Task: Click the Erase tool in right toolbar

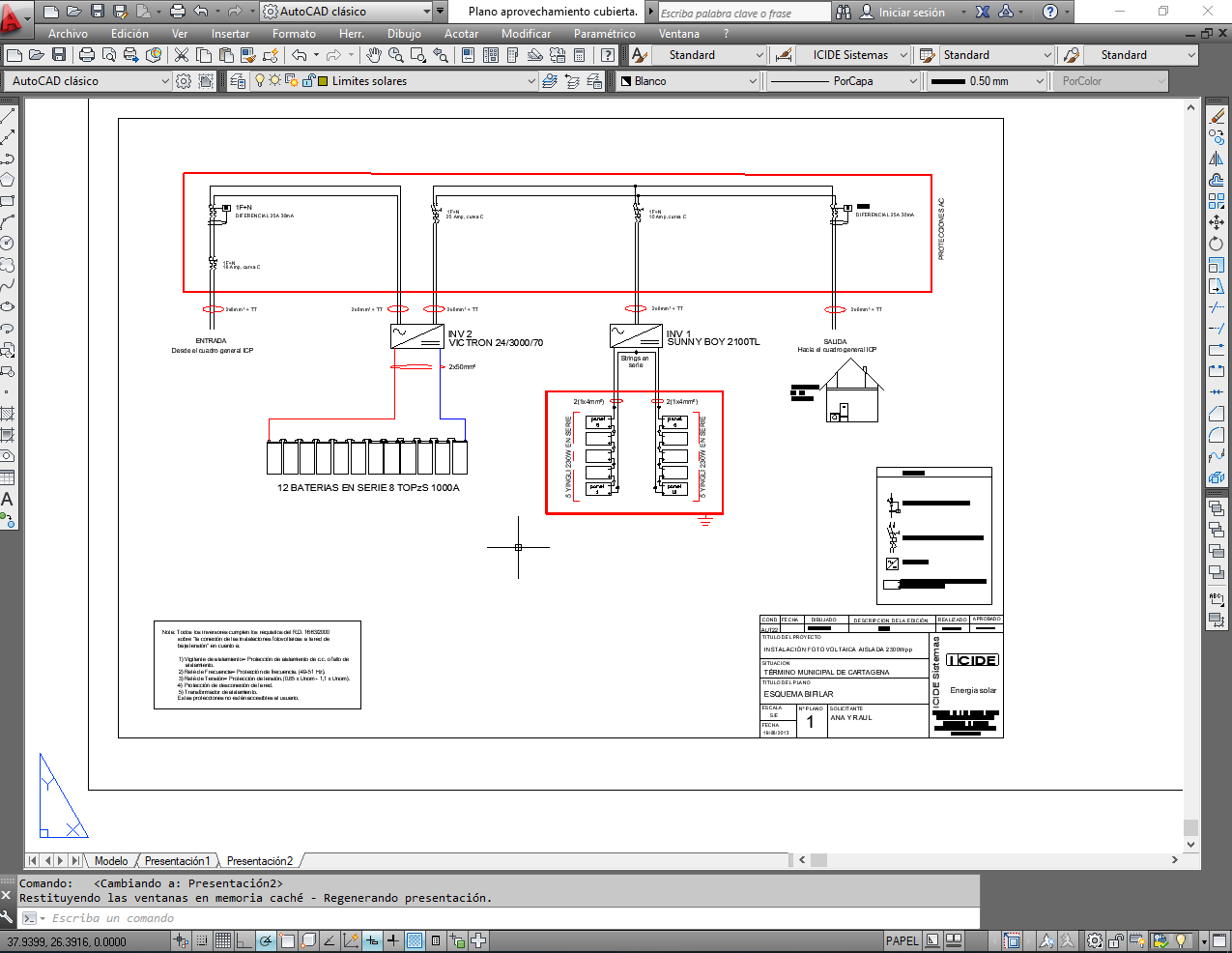Action: click(x=1217, y=116)
